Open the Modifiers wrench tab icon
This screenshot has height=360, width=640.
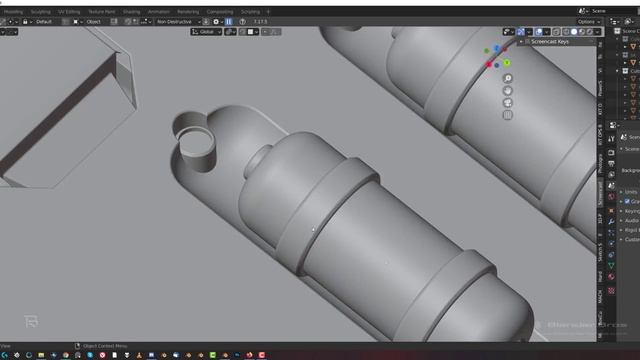point(611,222)
